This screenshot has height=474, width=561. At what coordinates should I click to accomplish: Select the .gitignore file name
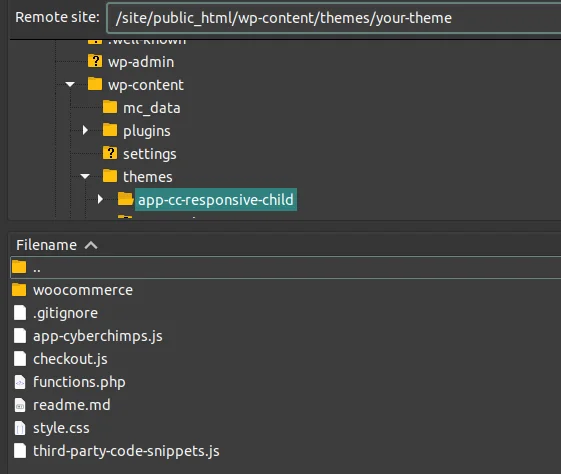click(65, 313)
